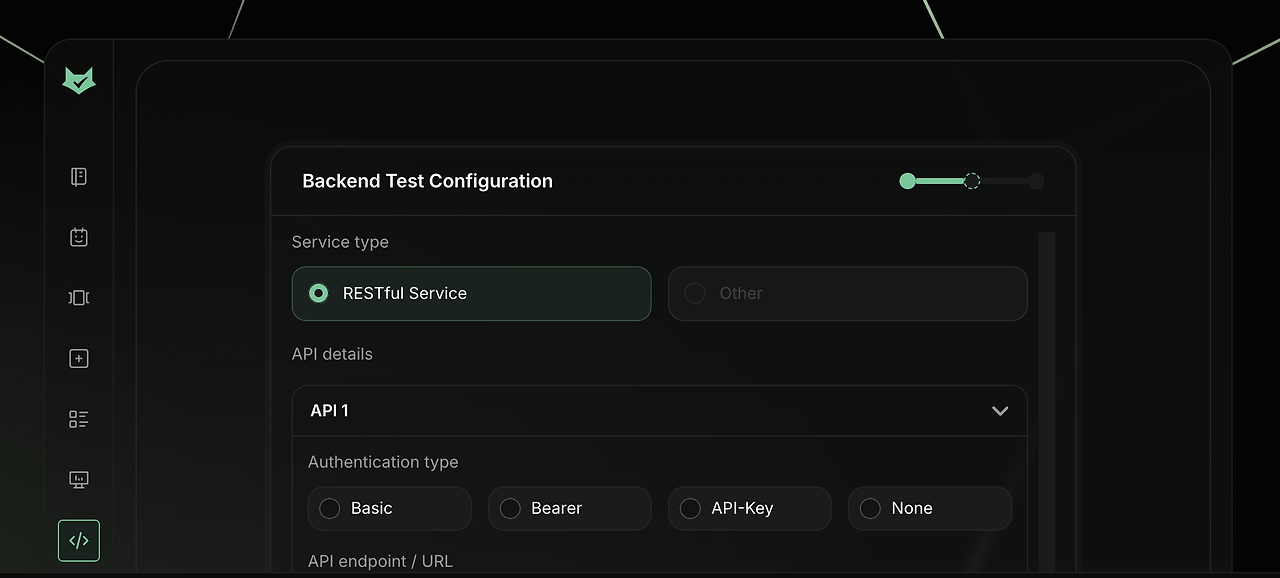The height and width of the screenshot is (578, 1280).
Task: Click the smiley calendar sidebar icon
Action: pyautogui.click(x=79, y=237)
